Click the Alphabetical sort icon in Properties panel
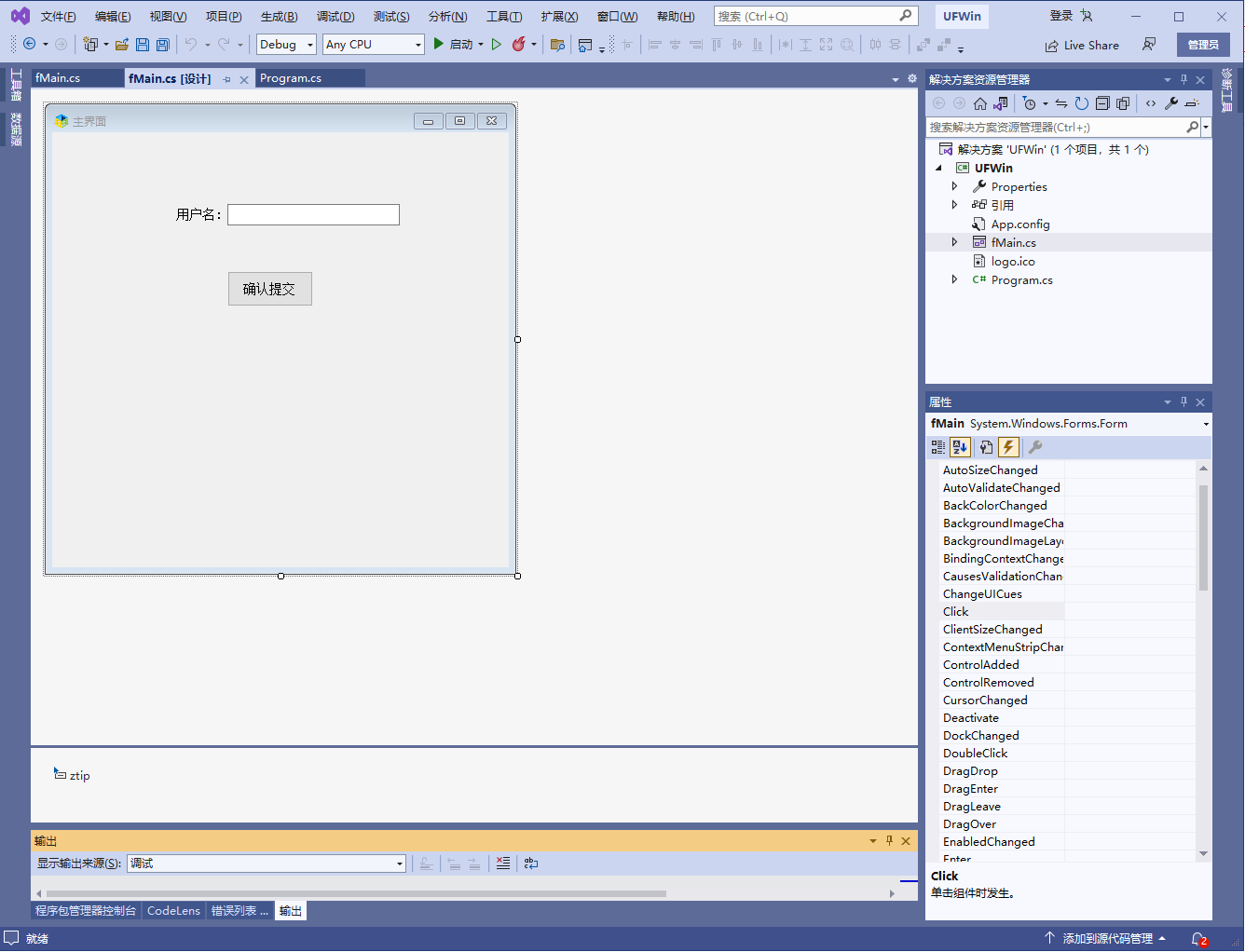 coord(960,447)
